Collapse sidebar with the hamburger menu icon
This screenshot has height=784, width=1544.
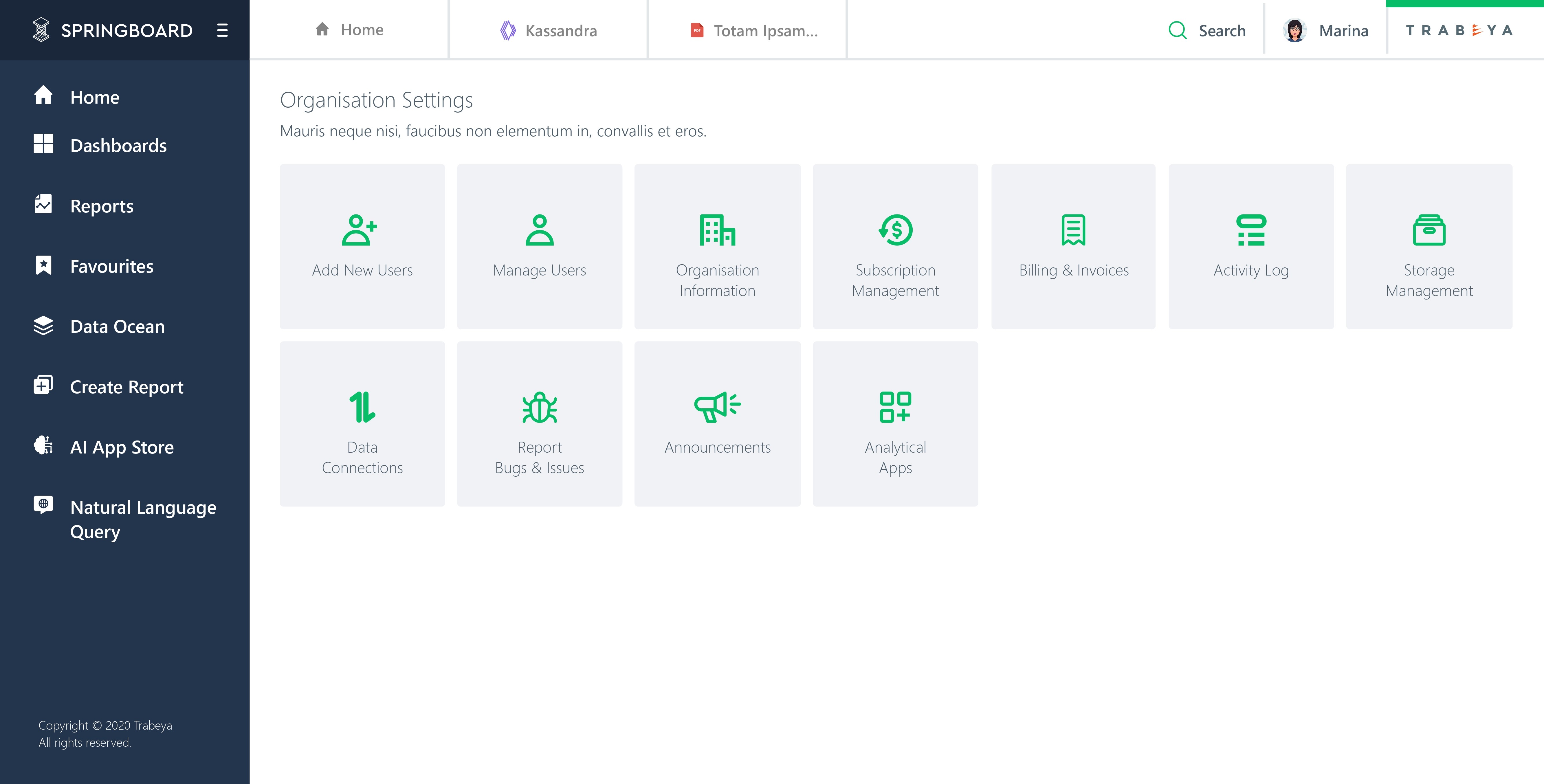pyautogui.click(x=222, y=30)
